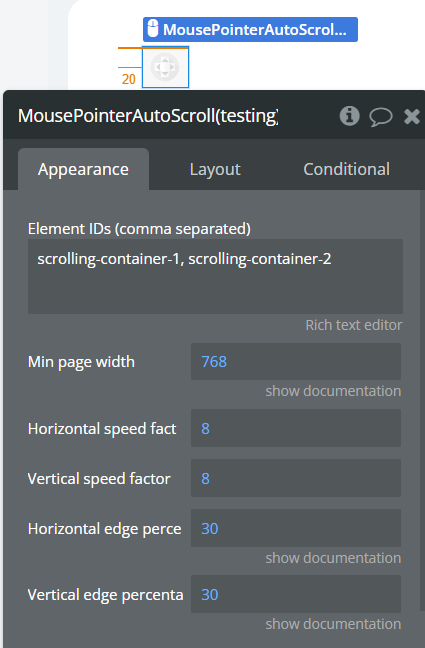Image resolution: width=425 pixels, height=648 pixels.
Task: Switch to the Appearance tab
Action: tap(84, 169)
